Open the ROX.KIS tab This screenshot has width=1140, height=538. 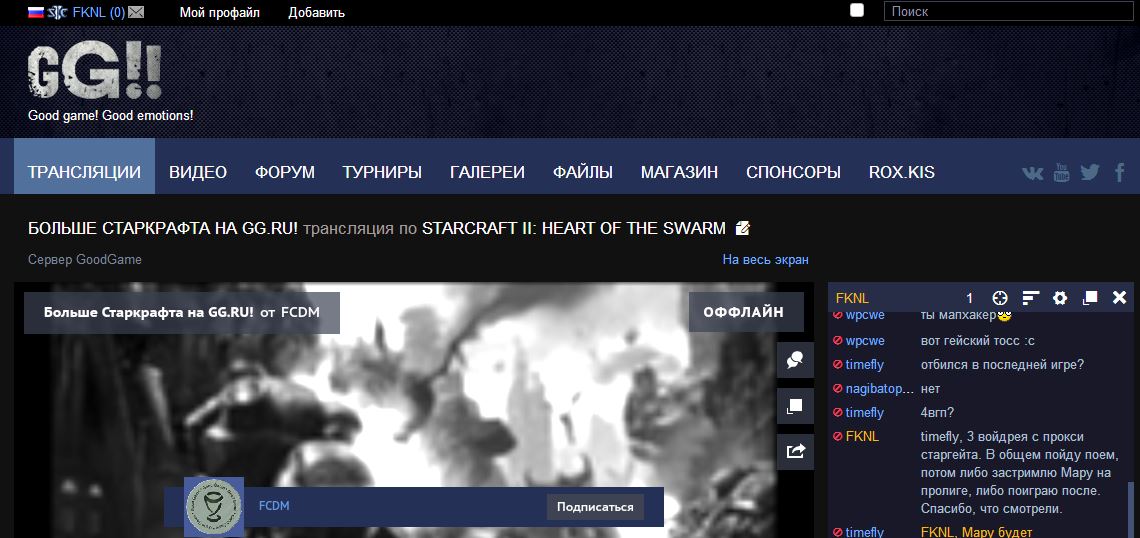pyautogui.click(x=902, y=172)
